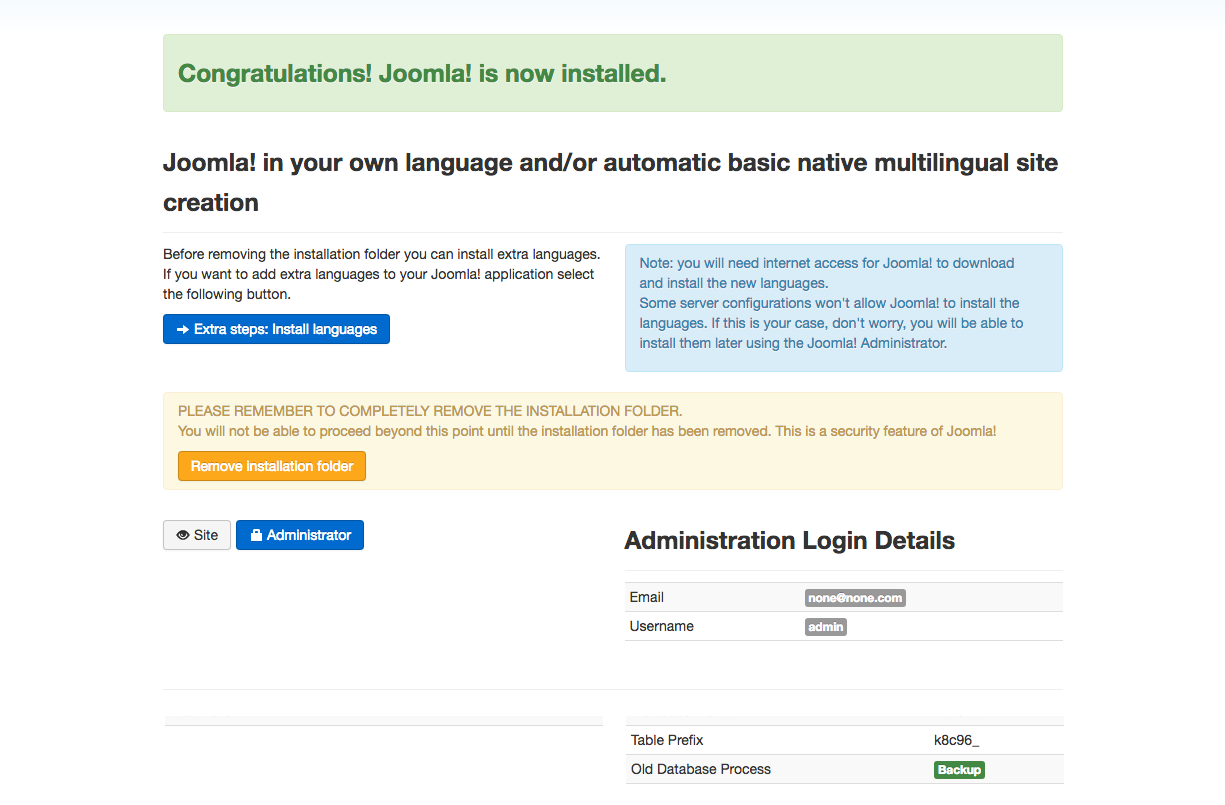Click the arrow icon on Install languages button
The image size is (1225, 805).
click(183, 329)
